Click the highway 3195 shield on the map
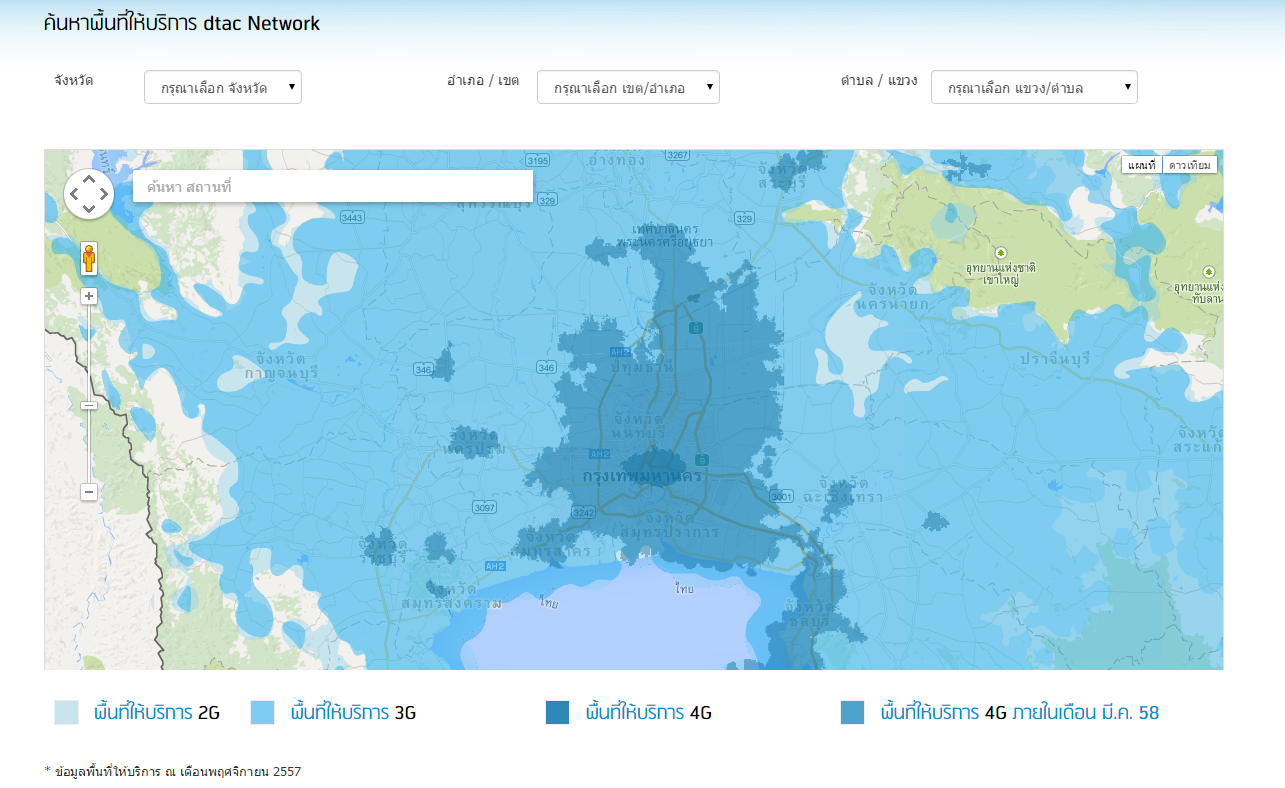The height and width of the screenshot is (788, 1285). 538,160
